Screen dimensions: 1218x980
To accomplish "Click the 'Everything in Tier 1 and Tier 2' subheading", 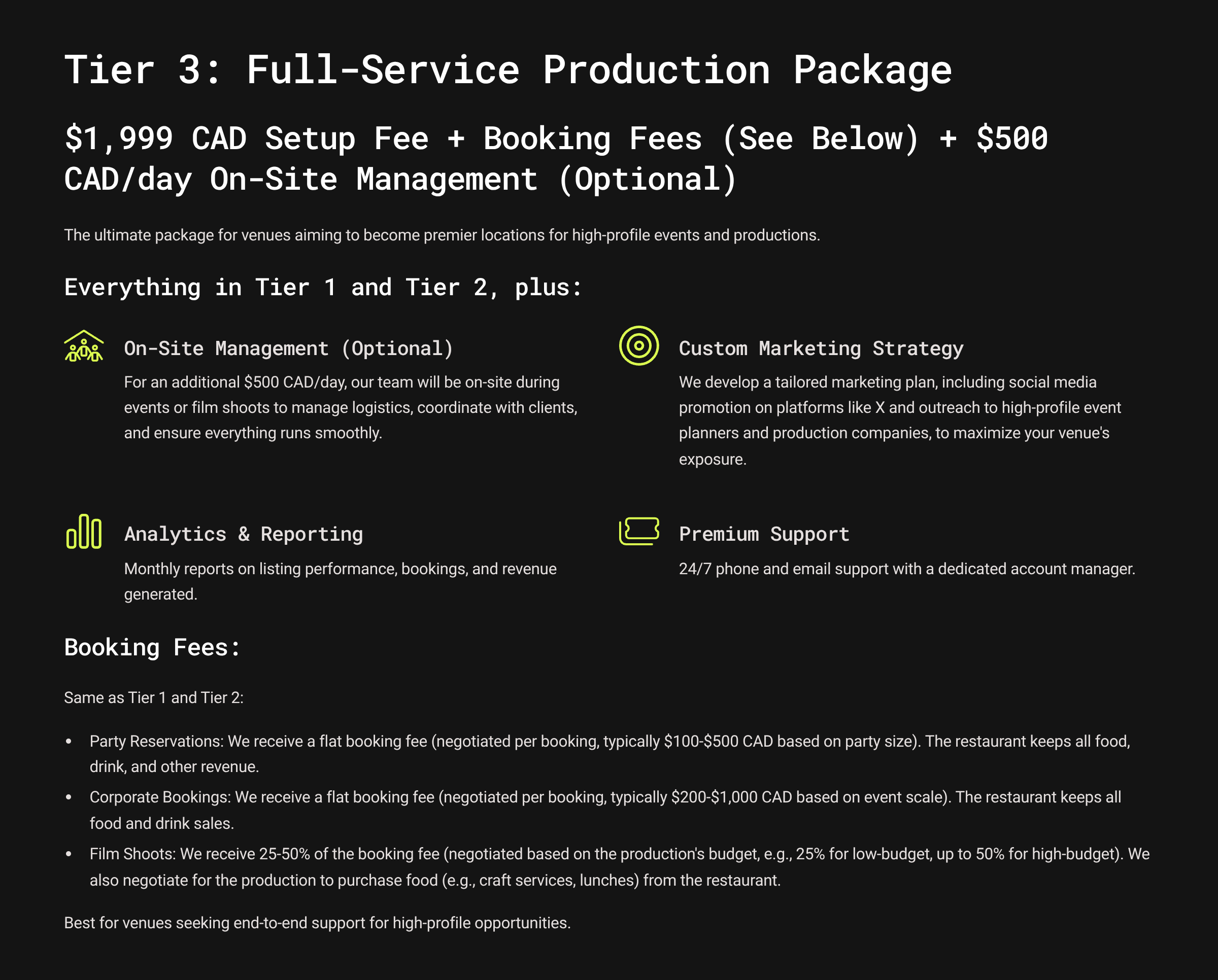I will [323, 287].
